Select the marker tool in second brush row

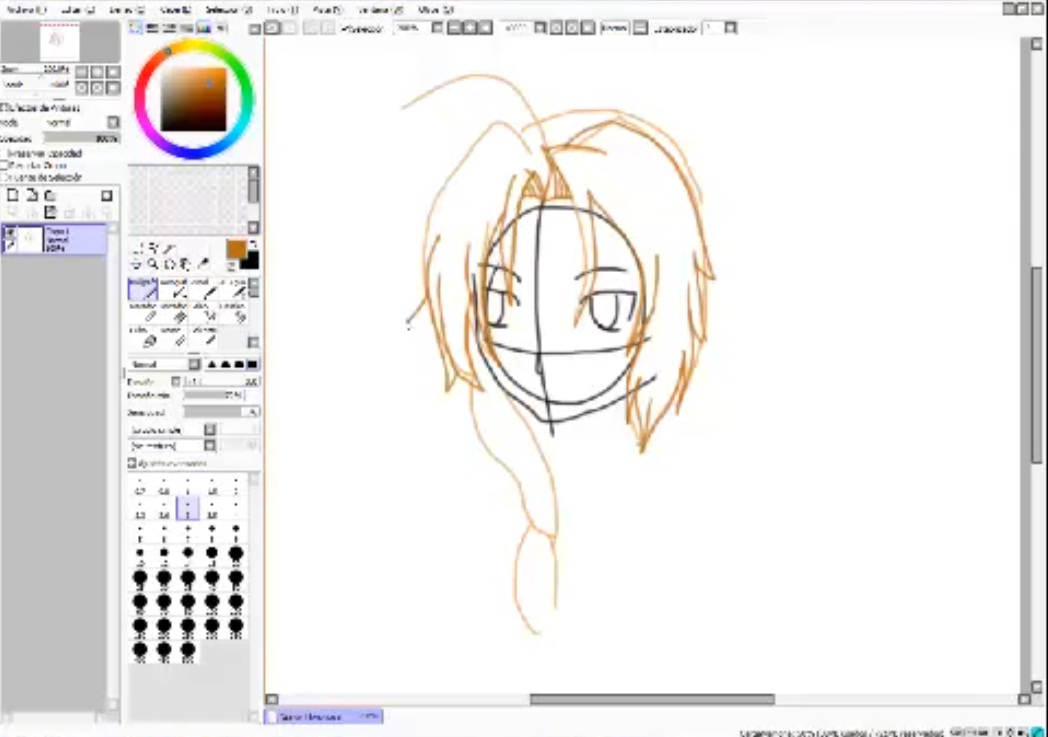coord(142,314)
